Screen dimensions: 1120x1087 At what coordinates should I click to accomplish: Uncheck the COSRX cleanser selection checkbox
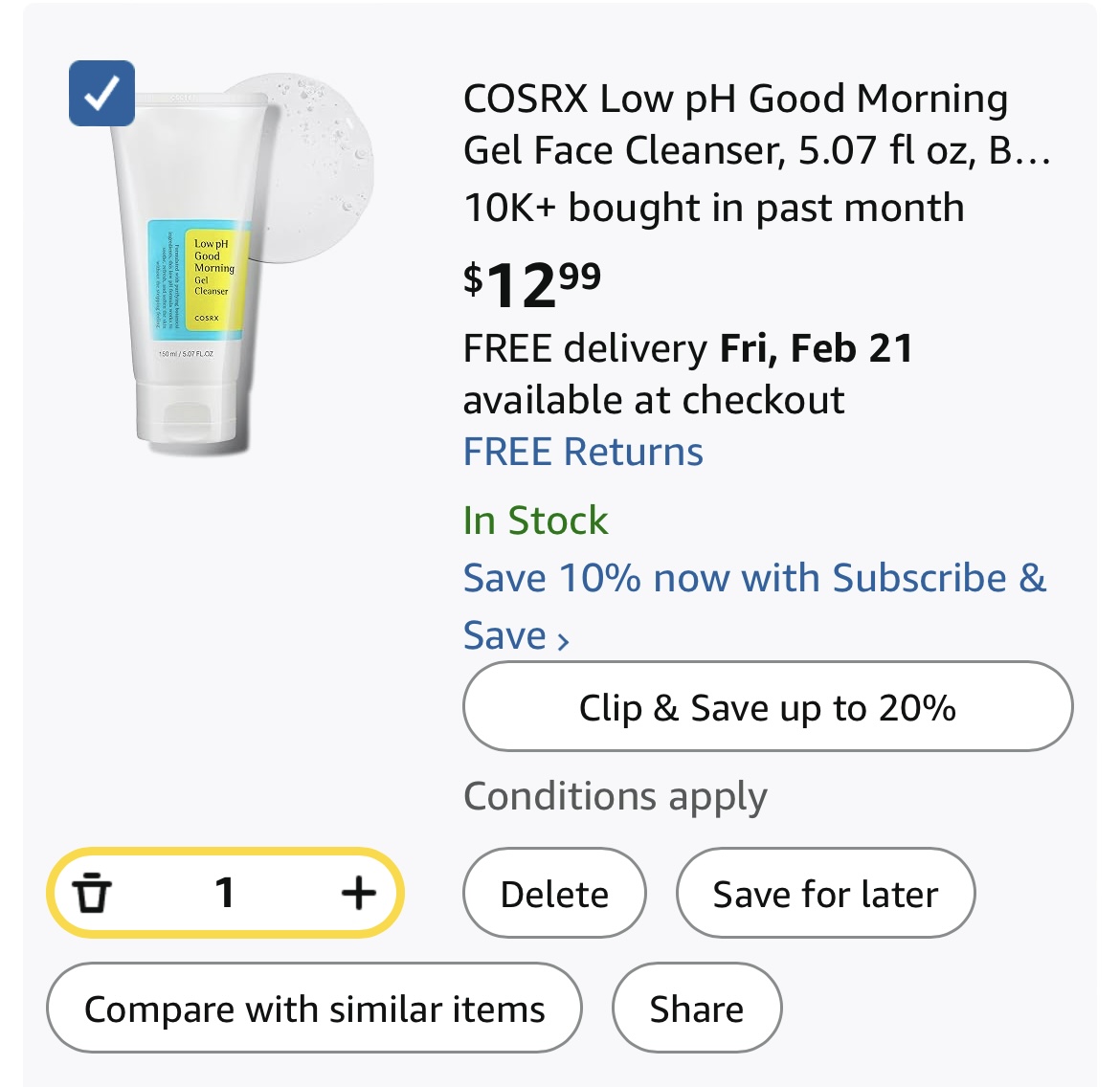(101, 94)
